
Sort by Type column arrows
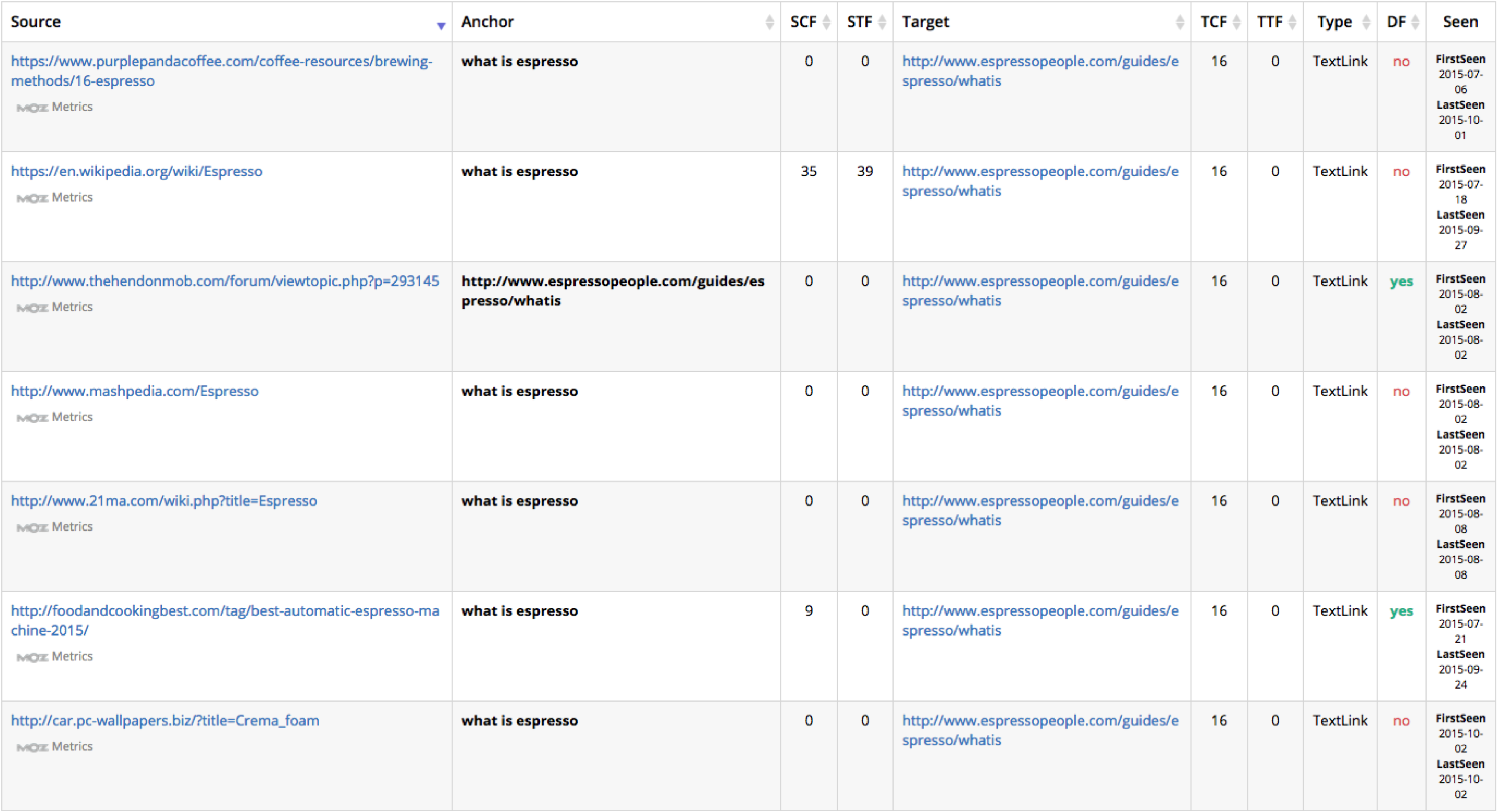[1366, 22]
